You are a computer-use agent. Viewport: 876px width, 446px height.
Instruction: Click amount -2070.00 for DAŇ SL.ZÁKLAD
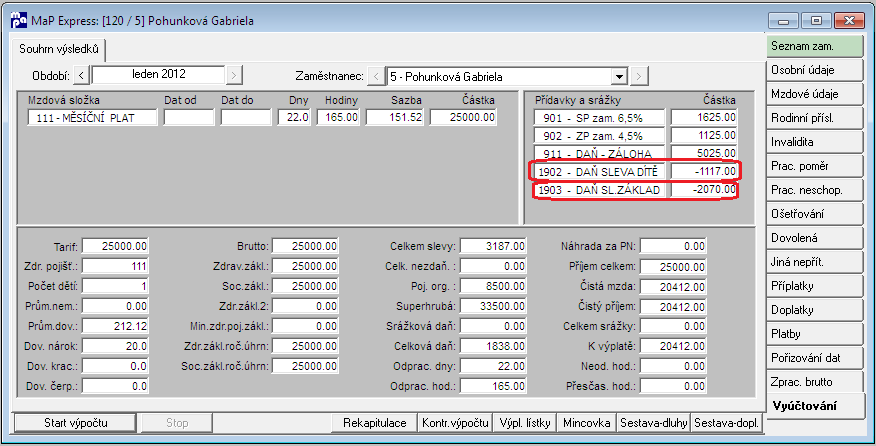(704, 190)
